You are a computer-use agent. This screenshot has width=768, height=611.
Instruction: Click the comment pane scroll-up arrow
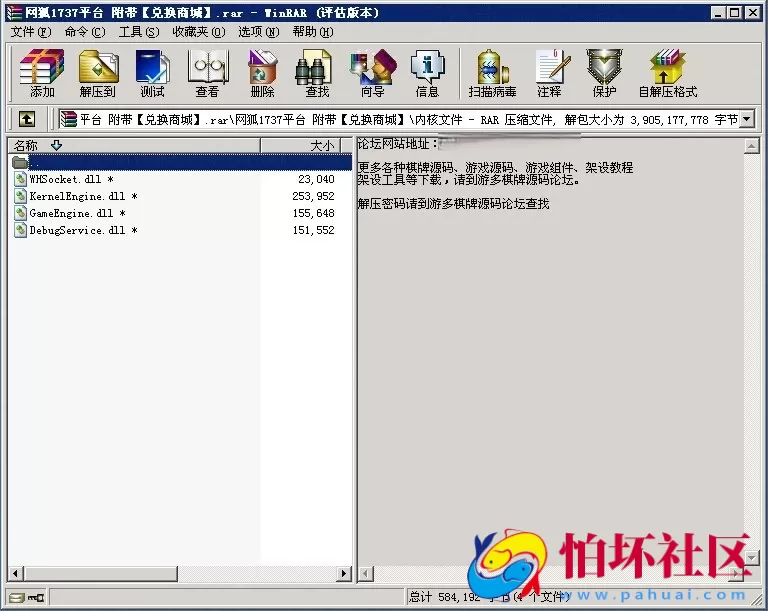pos(751,146)
